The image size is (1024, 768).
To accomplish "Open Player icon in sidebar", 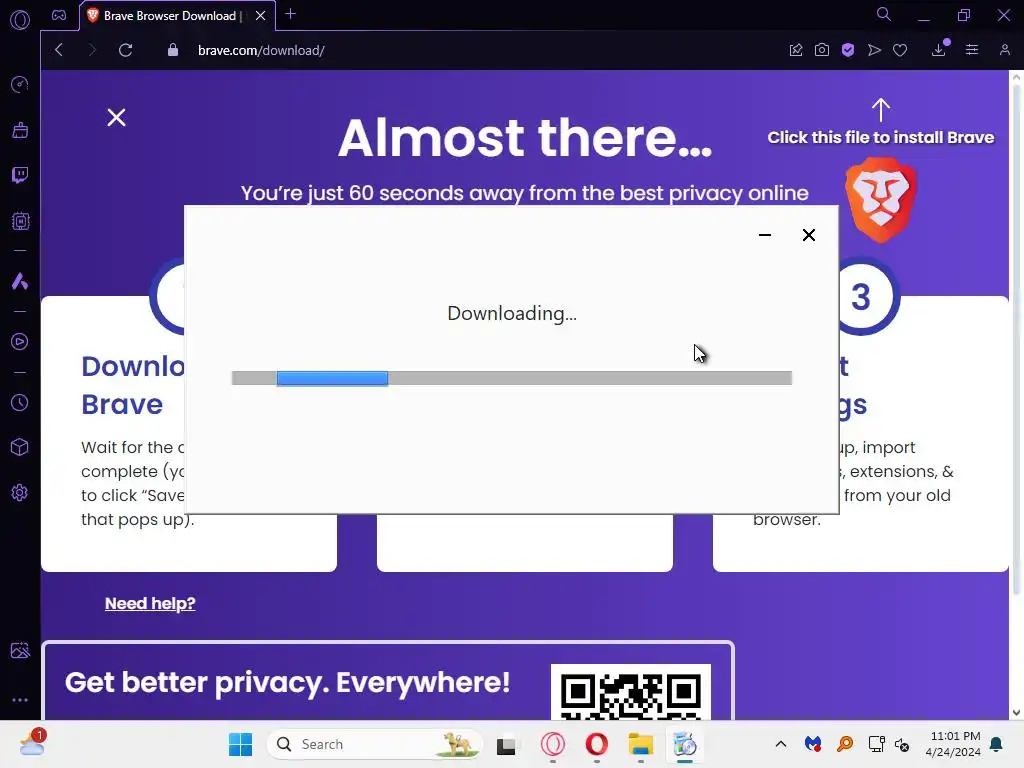I will tap(20, 342).
